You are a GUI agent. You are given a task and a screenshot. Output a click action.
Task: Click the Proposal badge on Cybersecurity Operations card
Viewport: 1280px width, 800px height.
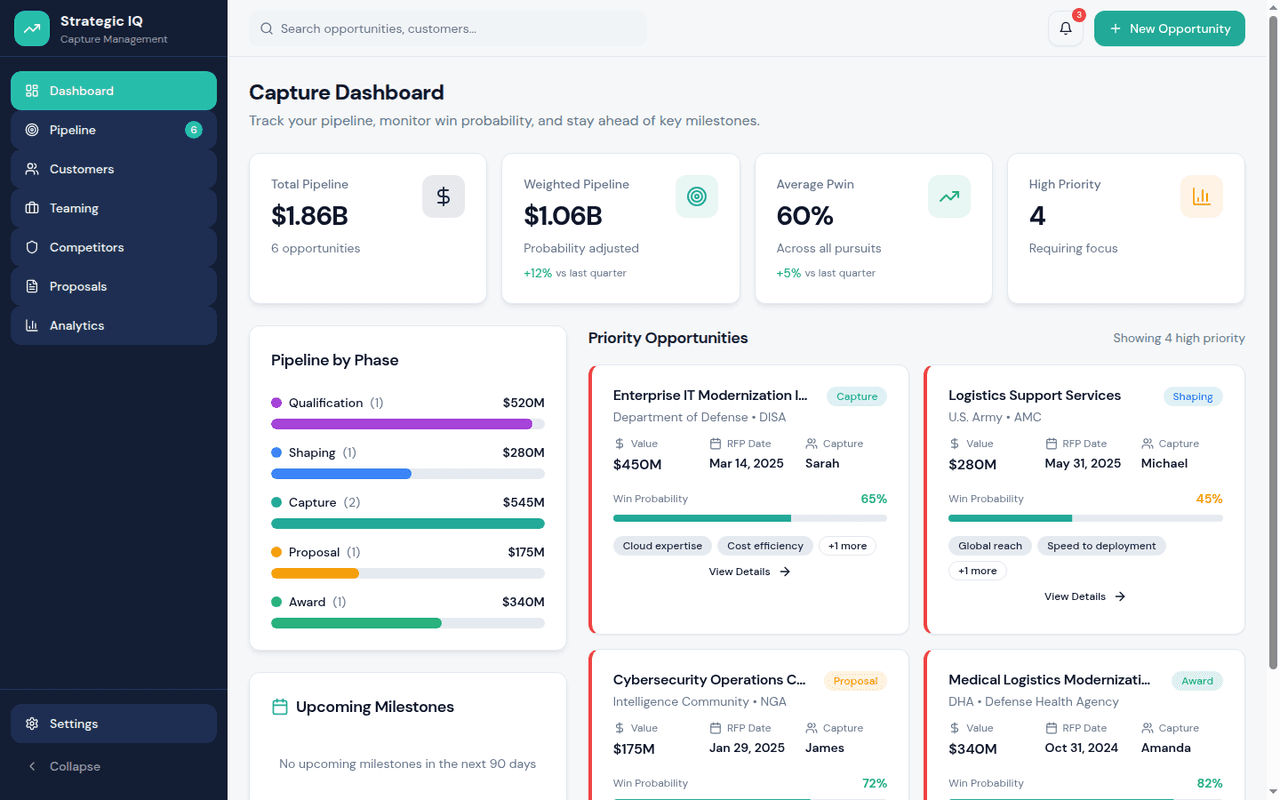pyautogui.click(x=855, y=681)
